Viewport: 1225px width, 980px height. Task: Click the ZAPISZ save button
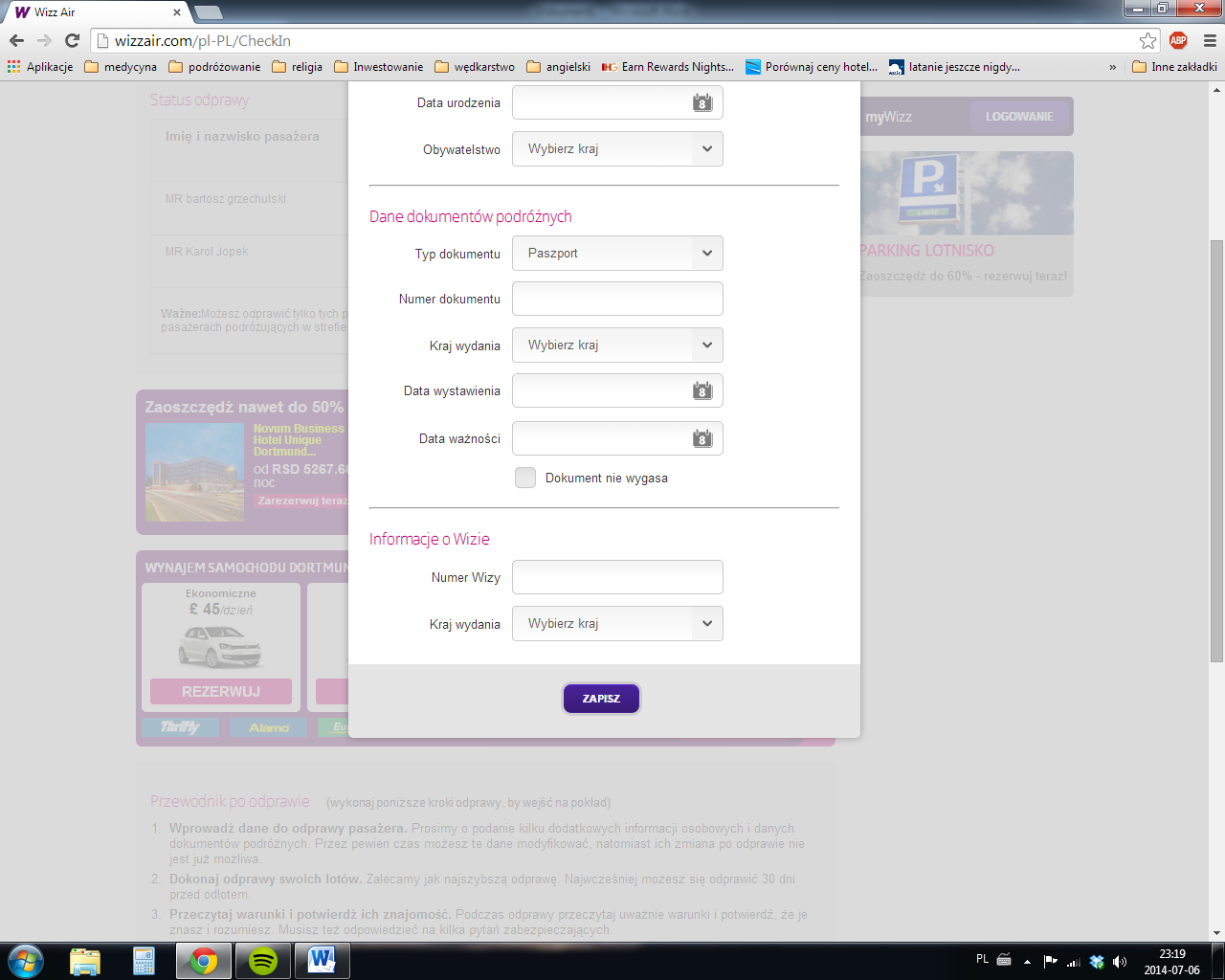pos(601,699)
